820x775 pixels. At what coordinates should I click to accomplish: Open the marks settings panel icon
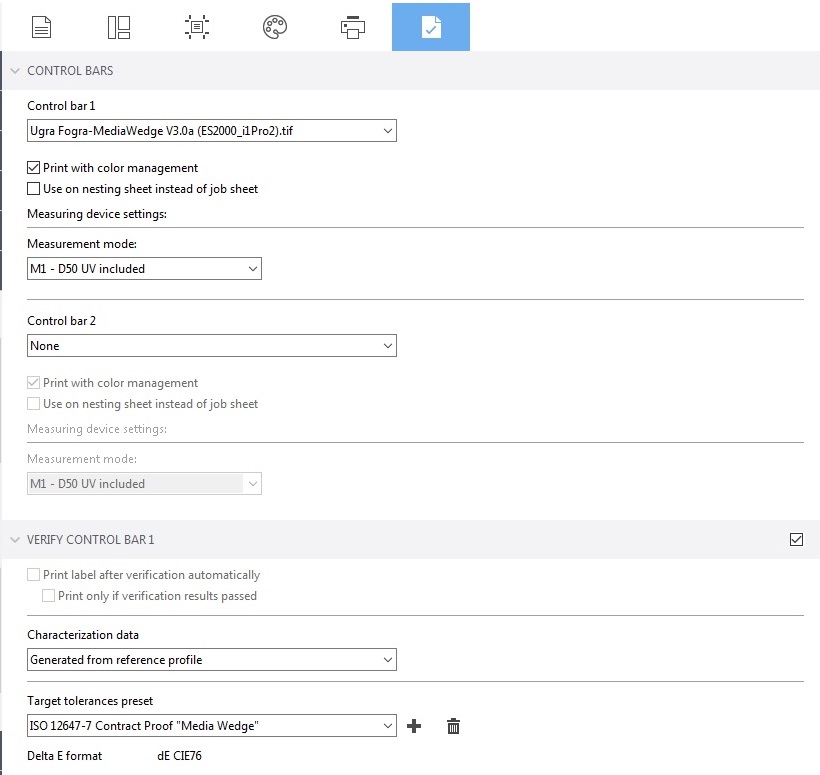pos(197,26)
